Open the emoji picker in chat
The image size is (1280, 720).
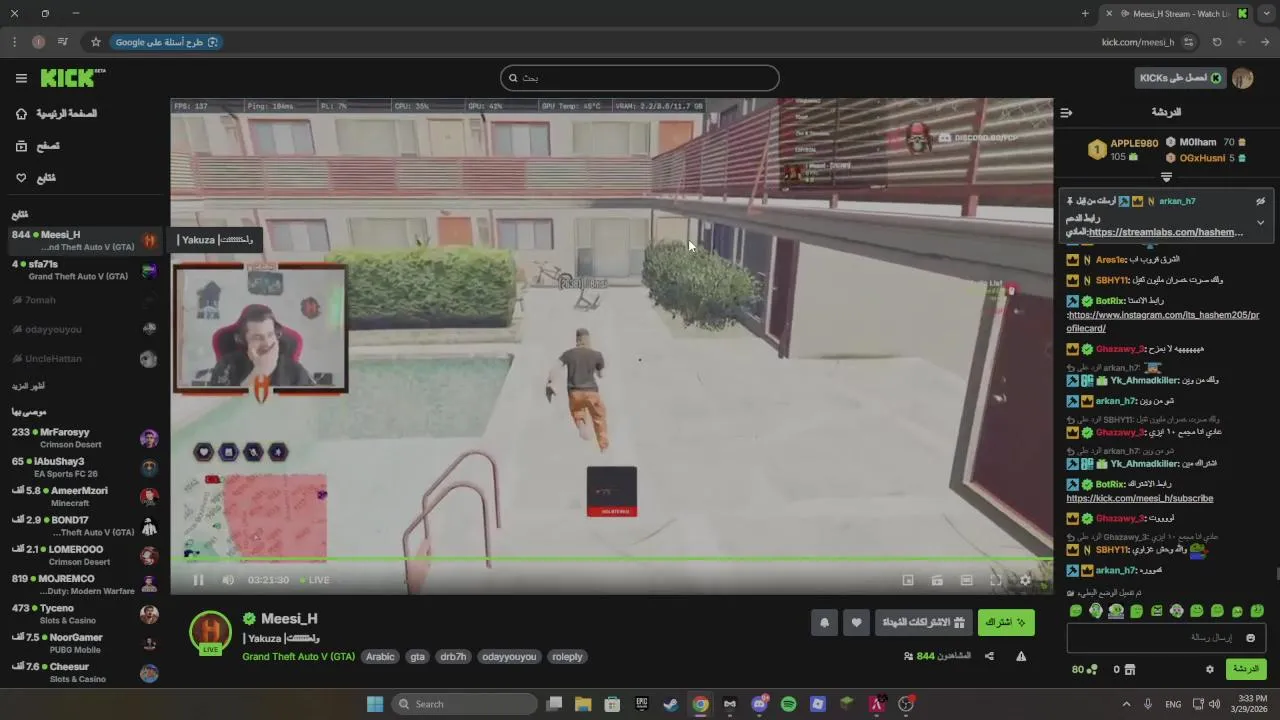pyautogui.click(x=1250, y=638)
